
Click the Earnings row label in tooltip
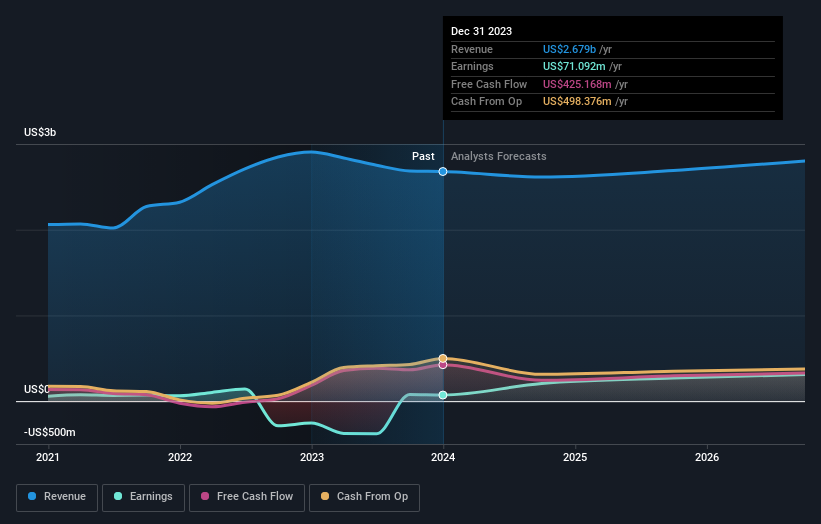(x=472, y=66)
